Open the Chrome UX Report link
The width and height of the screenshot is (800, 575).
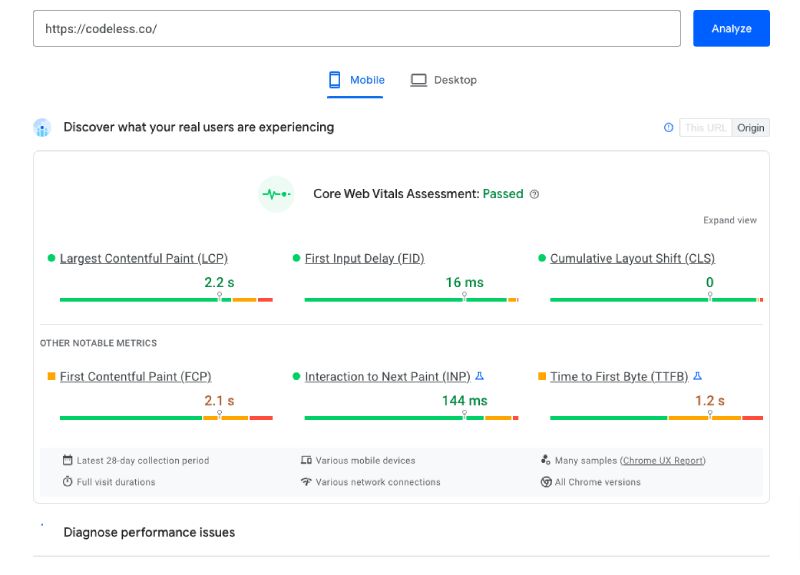coord(662,461)
